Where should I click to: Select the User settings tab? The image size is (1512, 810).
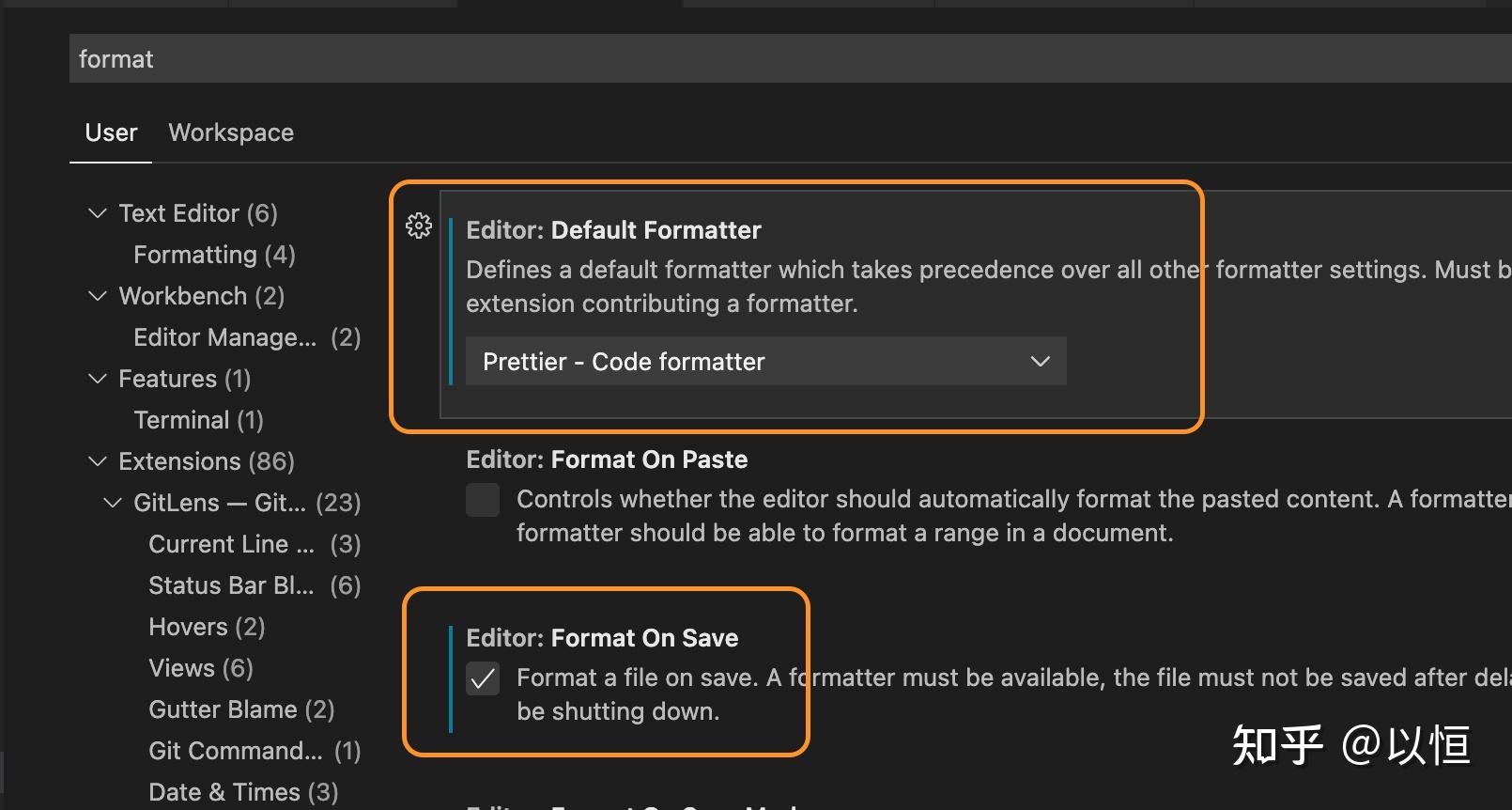click(110, 132)
